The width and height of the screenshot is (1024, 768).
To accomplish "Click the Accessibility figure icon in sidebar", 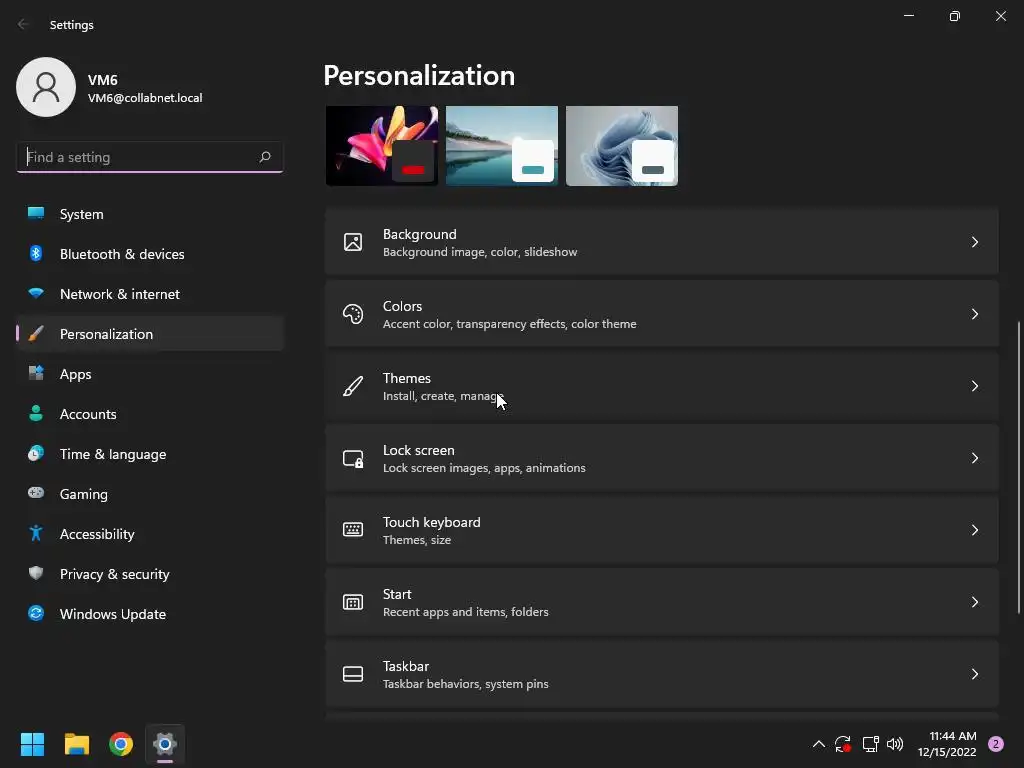I will click(36, 534).
